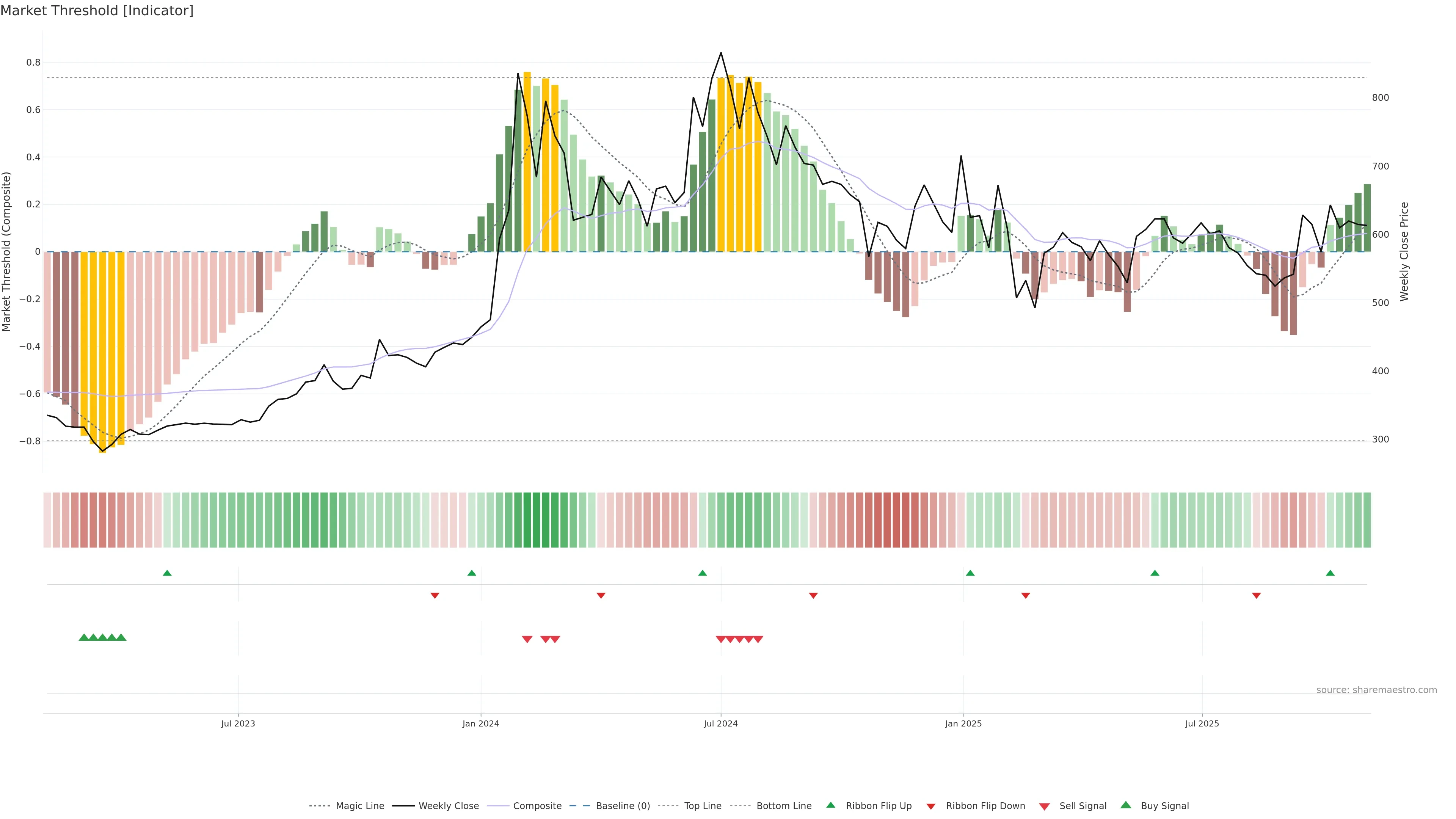1456x819 pixels.
Task: Click the Market Threshold [Indicator] title
Action: point(97,11)
